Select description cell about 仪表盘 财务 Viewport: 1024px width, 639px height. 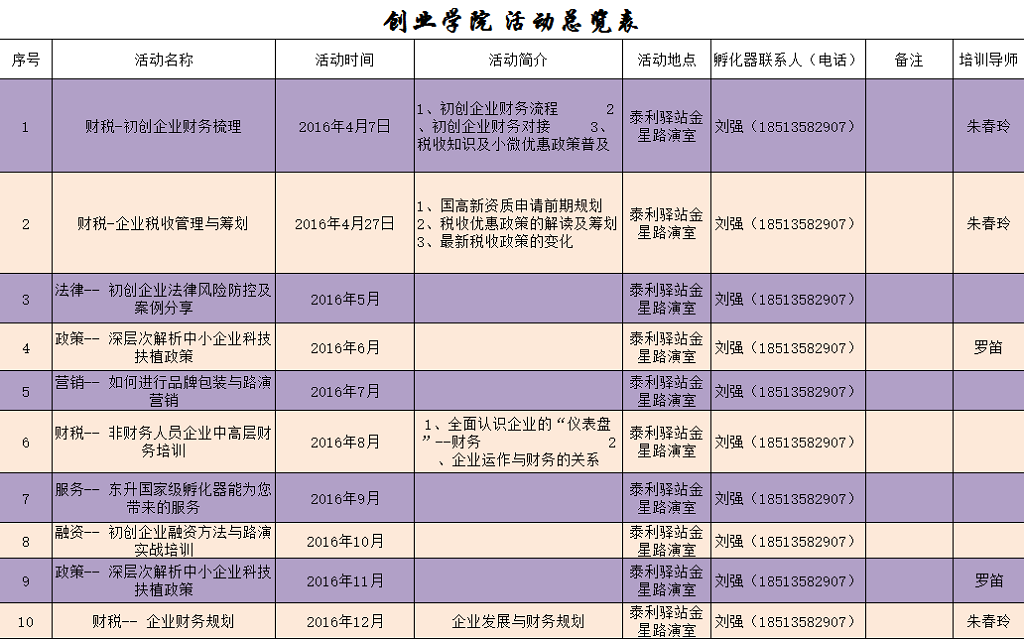(519, 442)
